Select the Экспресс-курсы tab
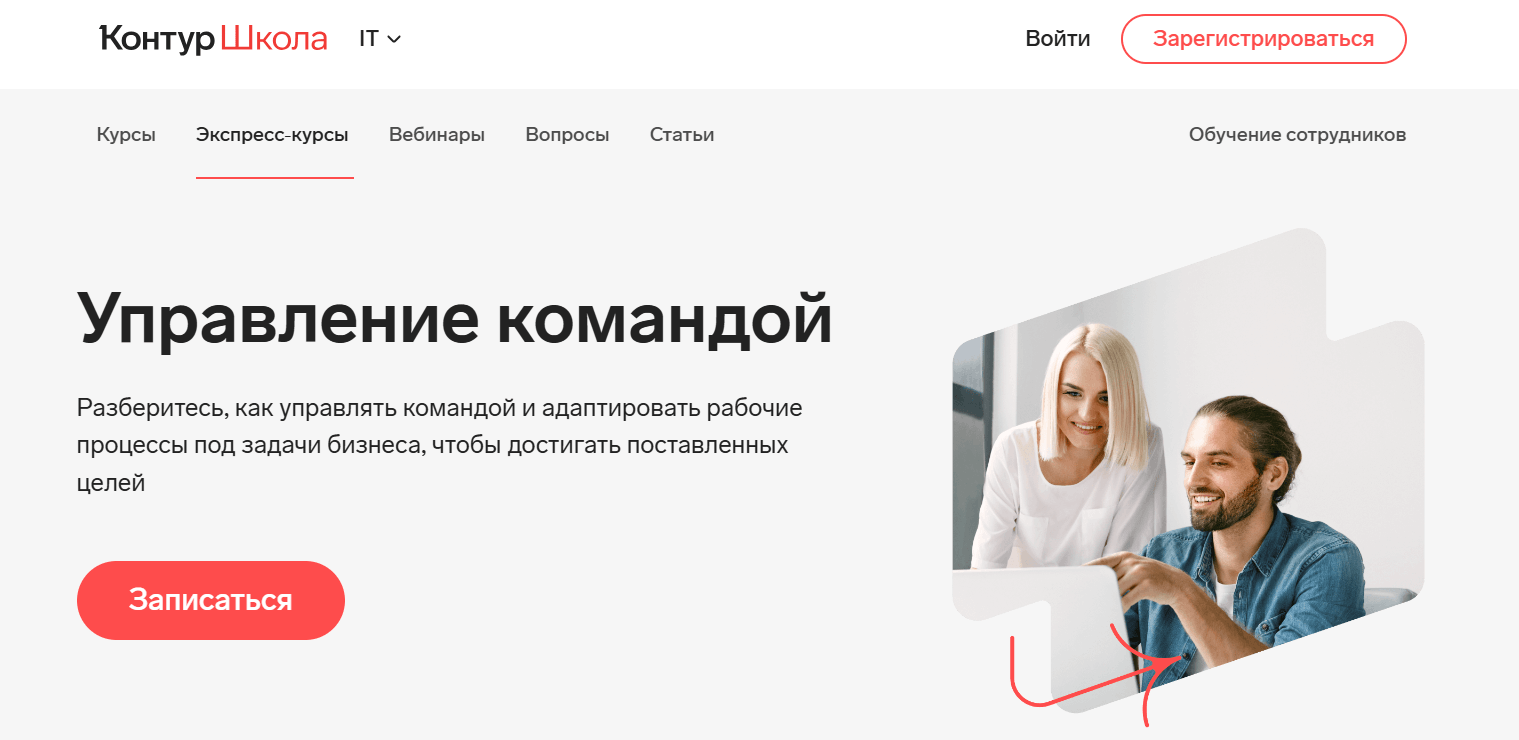Screen dimensions: 1519x740 click(273, 134)
